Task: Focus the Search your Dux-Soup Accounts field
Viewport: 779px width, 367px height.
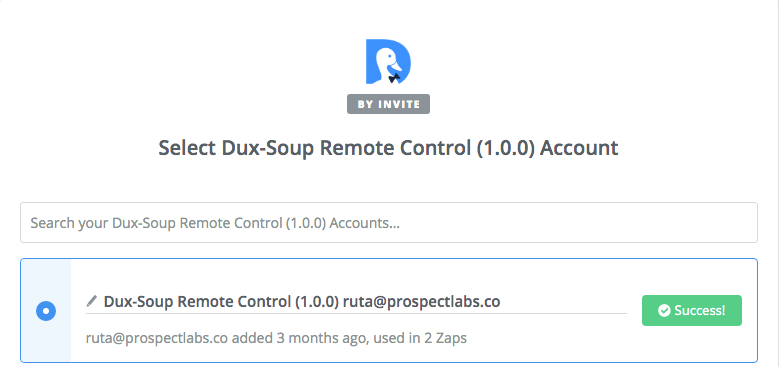Action: tap(389, 222)
